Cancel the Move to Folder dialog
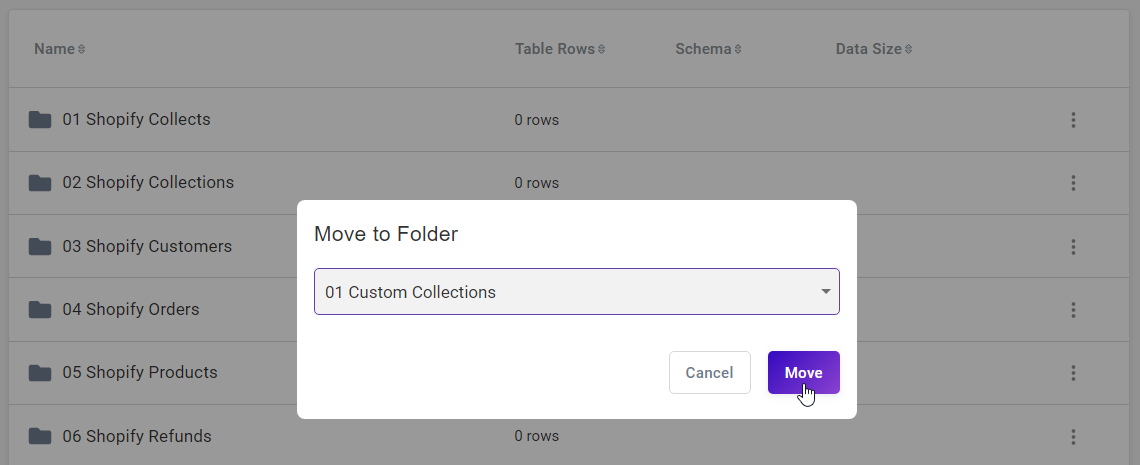This screenshot has width=1140, height=465. coord(709,373)
